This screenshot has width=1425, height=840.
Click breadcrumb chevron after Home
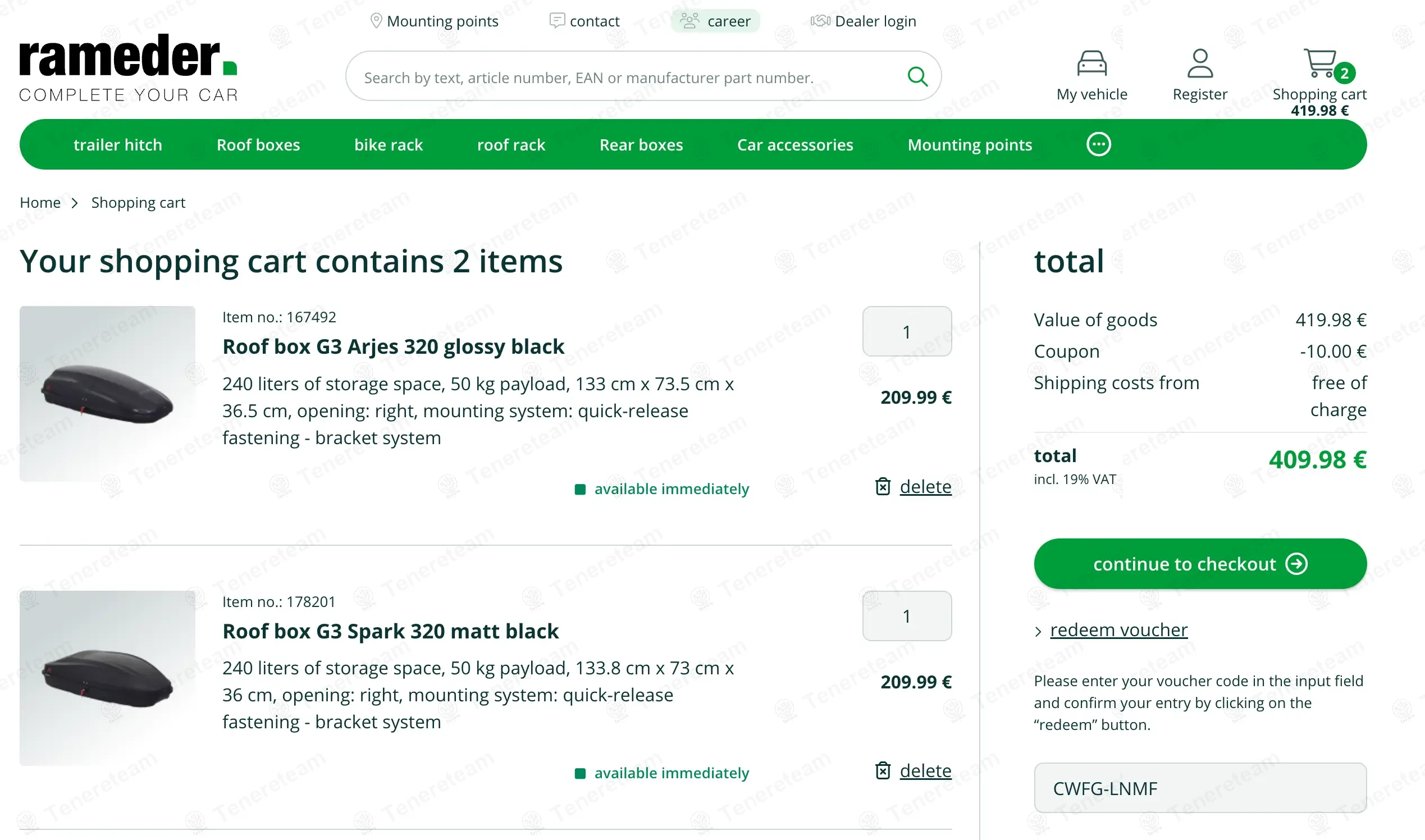click(x=75, y=203)
